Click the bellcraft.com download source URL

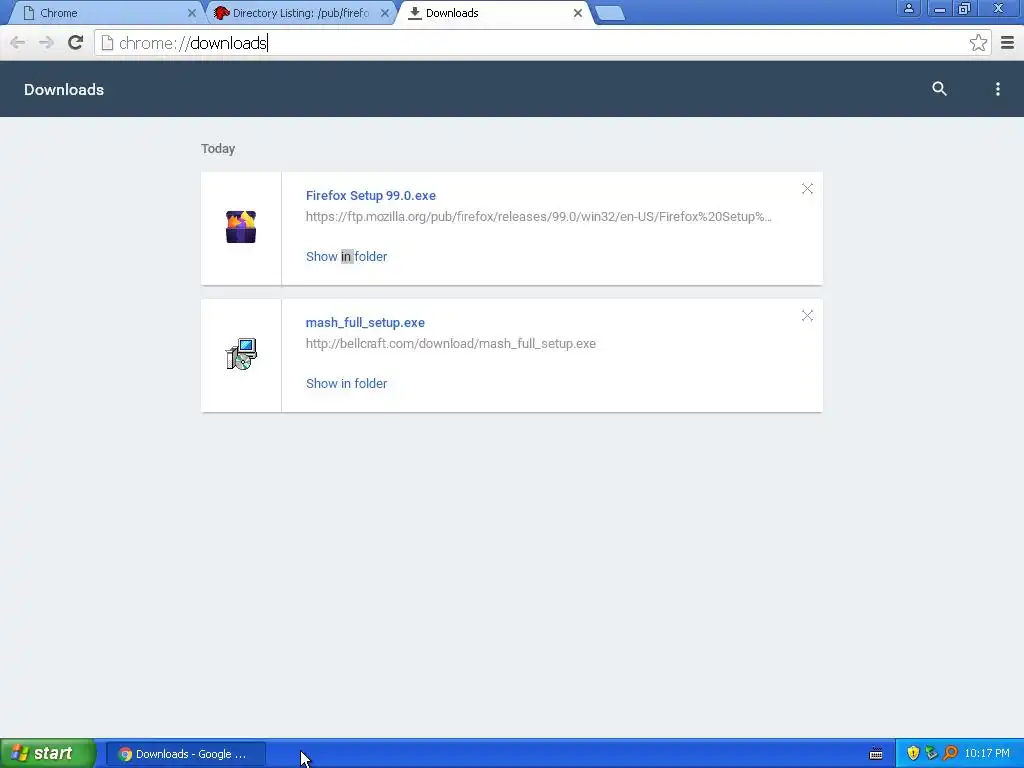click(451, 344)
